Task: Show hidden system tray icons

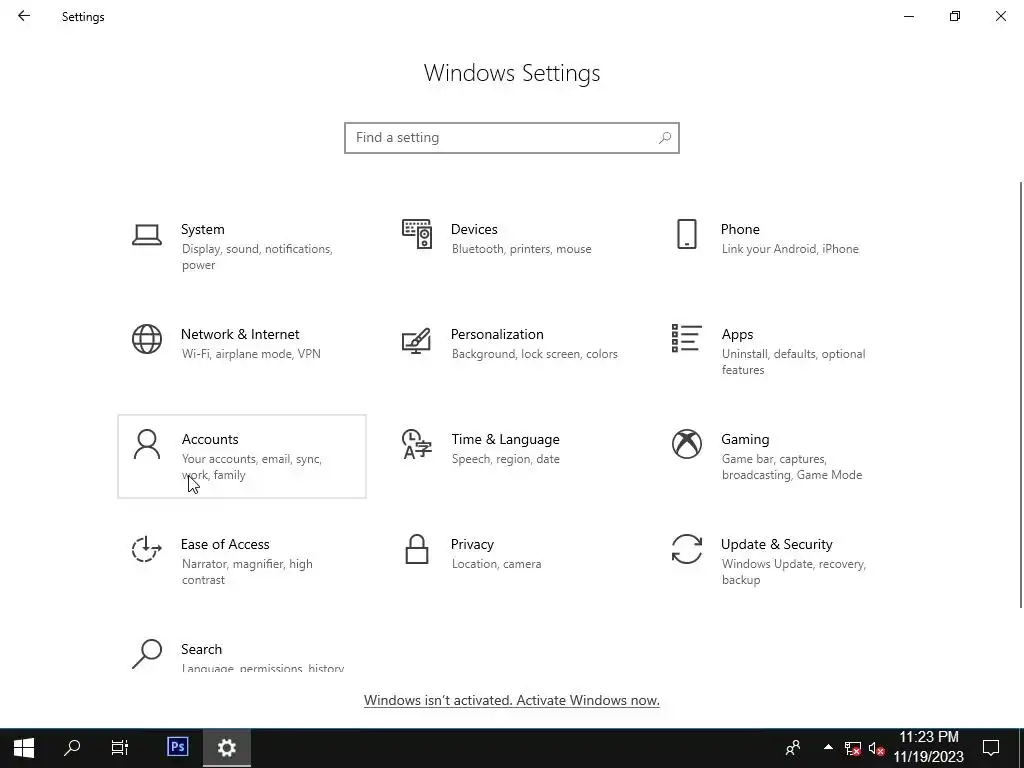Action: tap(828, 748)
